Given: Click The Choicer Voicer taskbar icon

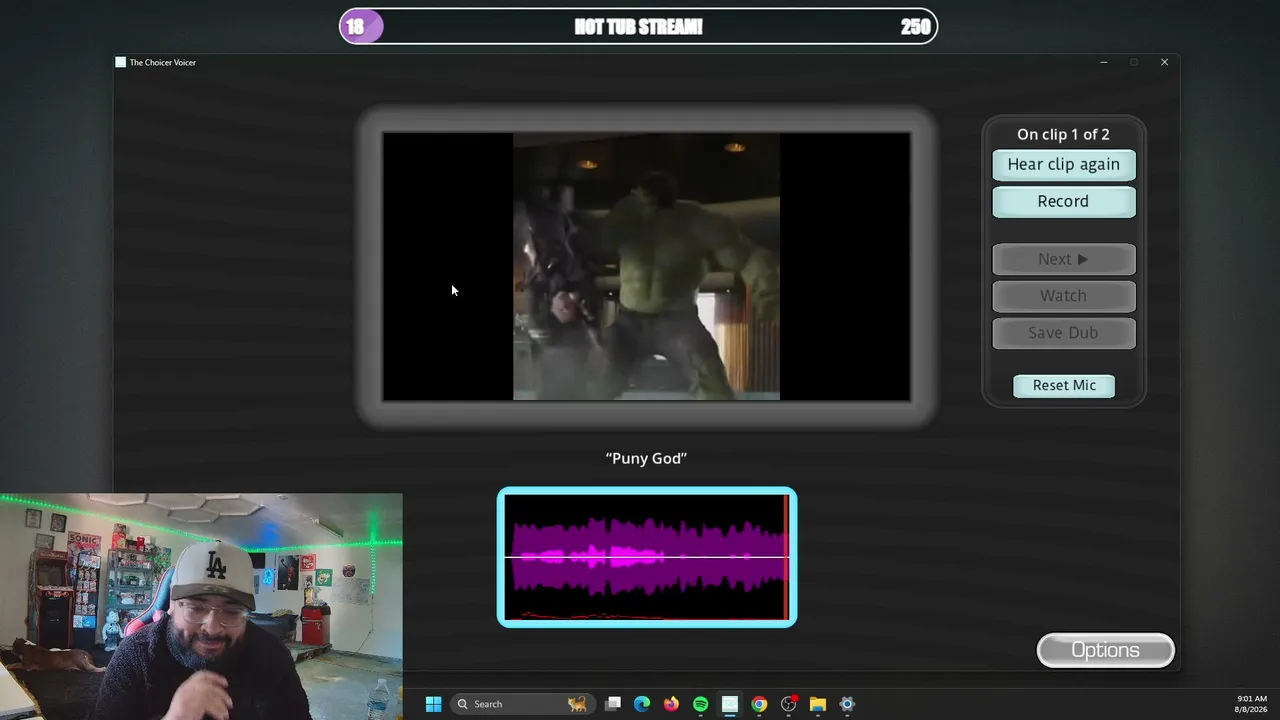Looking at the screenshot, I should click(x=730, y=704).
